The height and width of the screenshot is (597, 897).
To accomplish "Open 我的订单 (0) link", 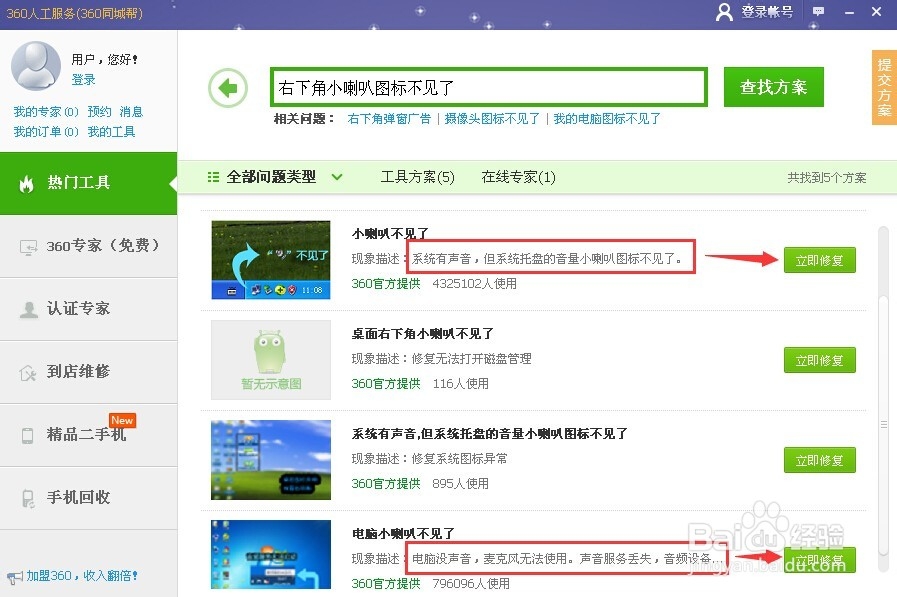I will (46, 132).
